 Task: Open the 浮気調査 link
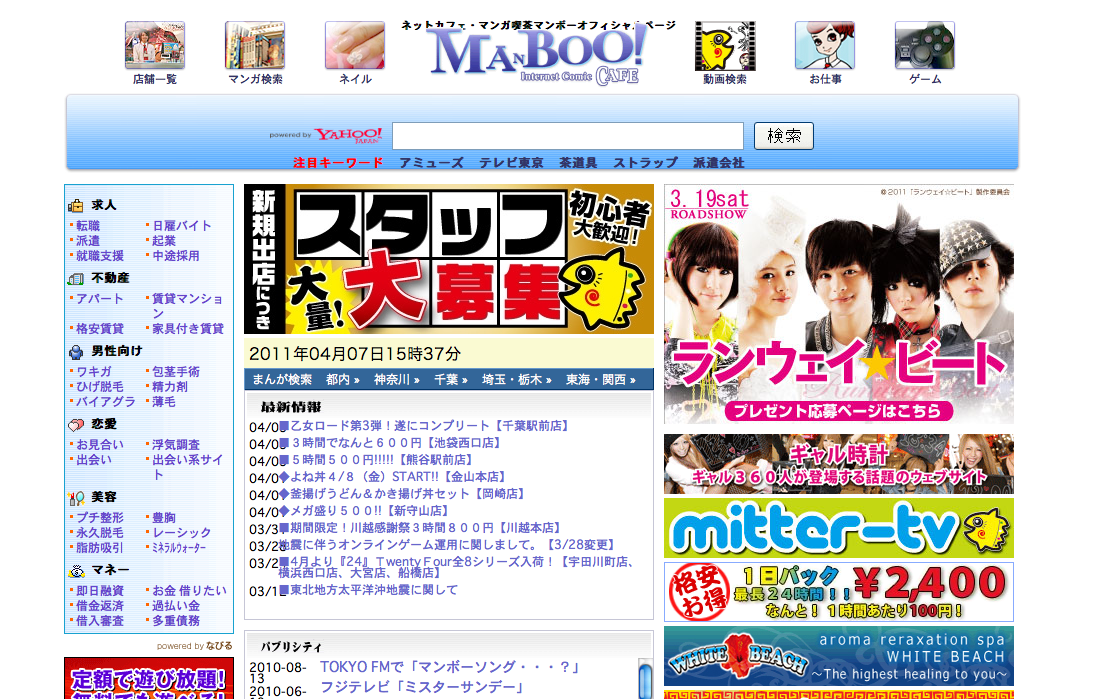click(176, 445)
